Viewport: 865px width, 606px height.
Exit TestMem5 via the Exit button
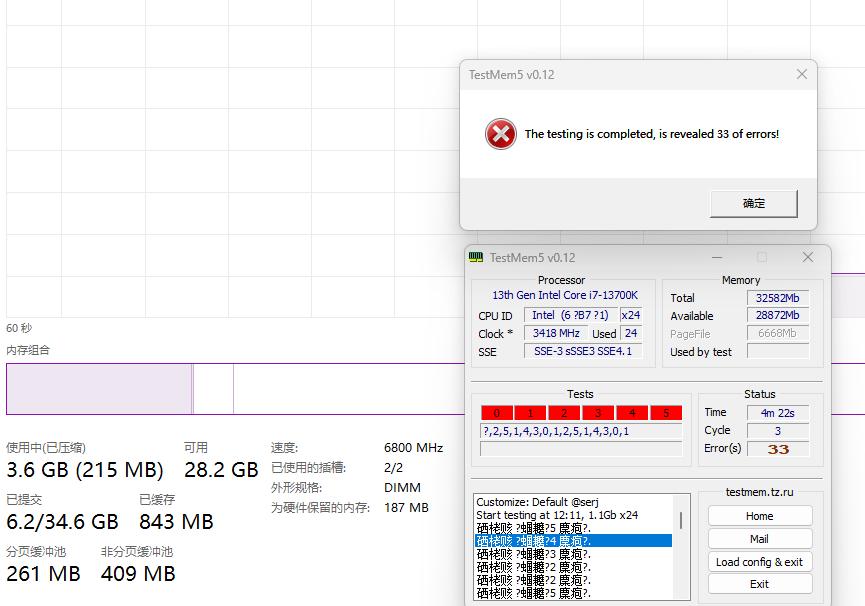coord(759,584)
